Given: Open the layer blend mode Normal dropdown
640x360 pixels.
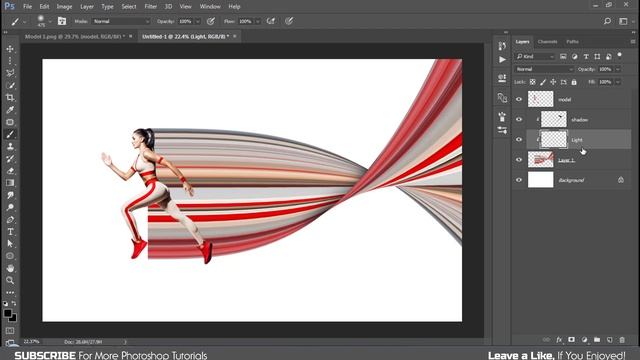Looking at the screenshot, I should (544, 69).
